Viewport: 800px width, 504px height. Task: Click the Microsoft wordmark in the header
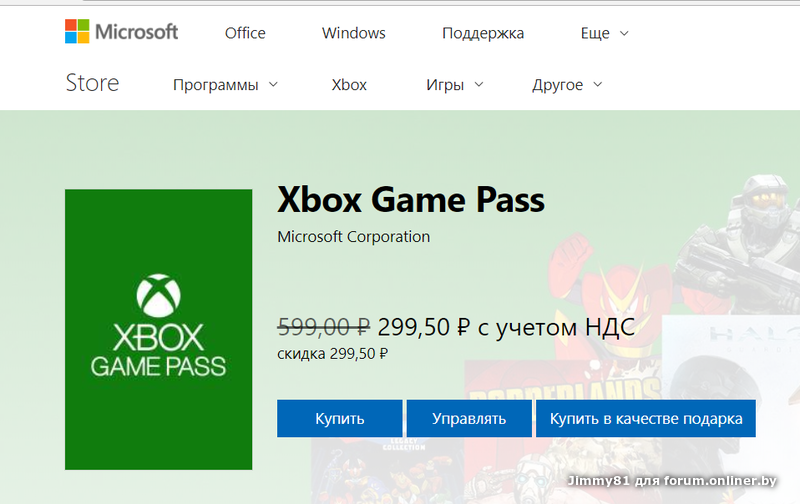point(136,32)
